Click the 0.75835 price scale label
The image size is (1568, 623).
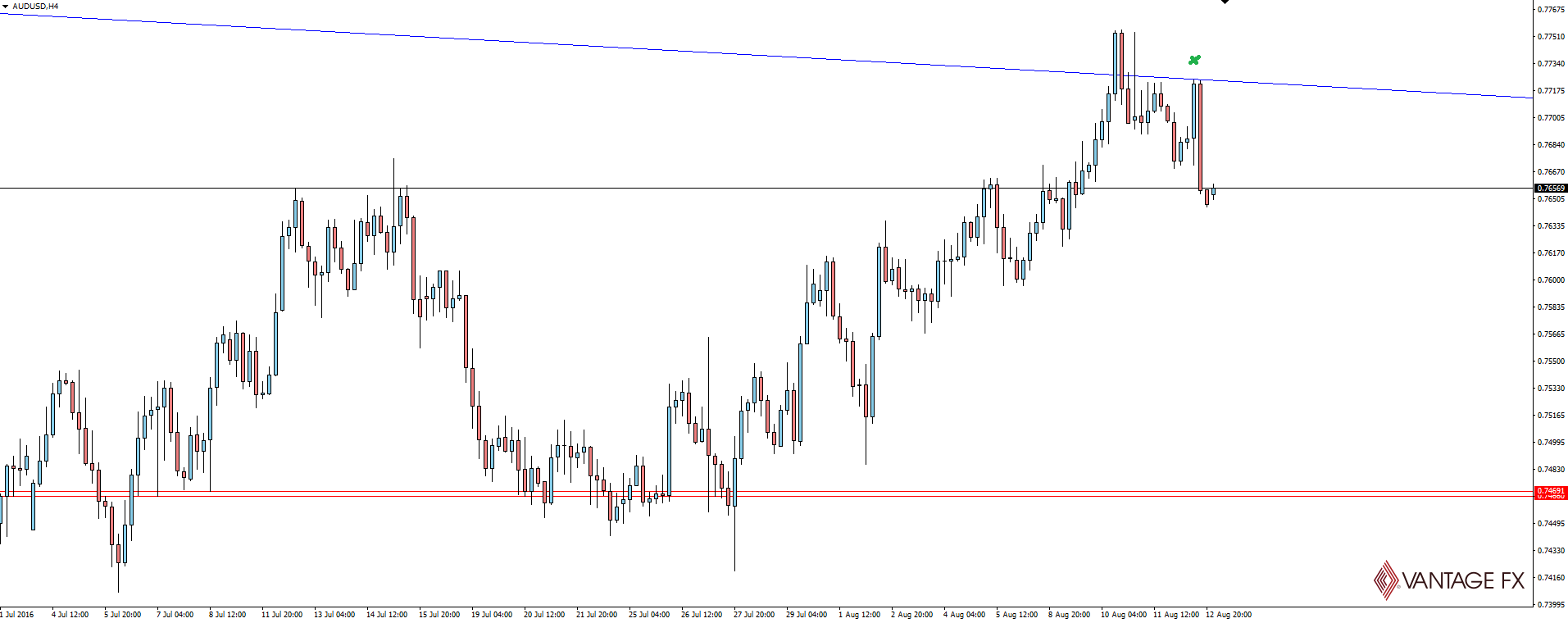(x=1551, y=307)
